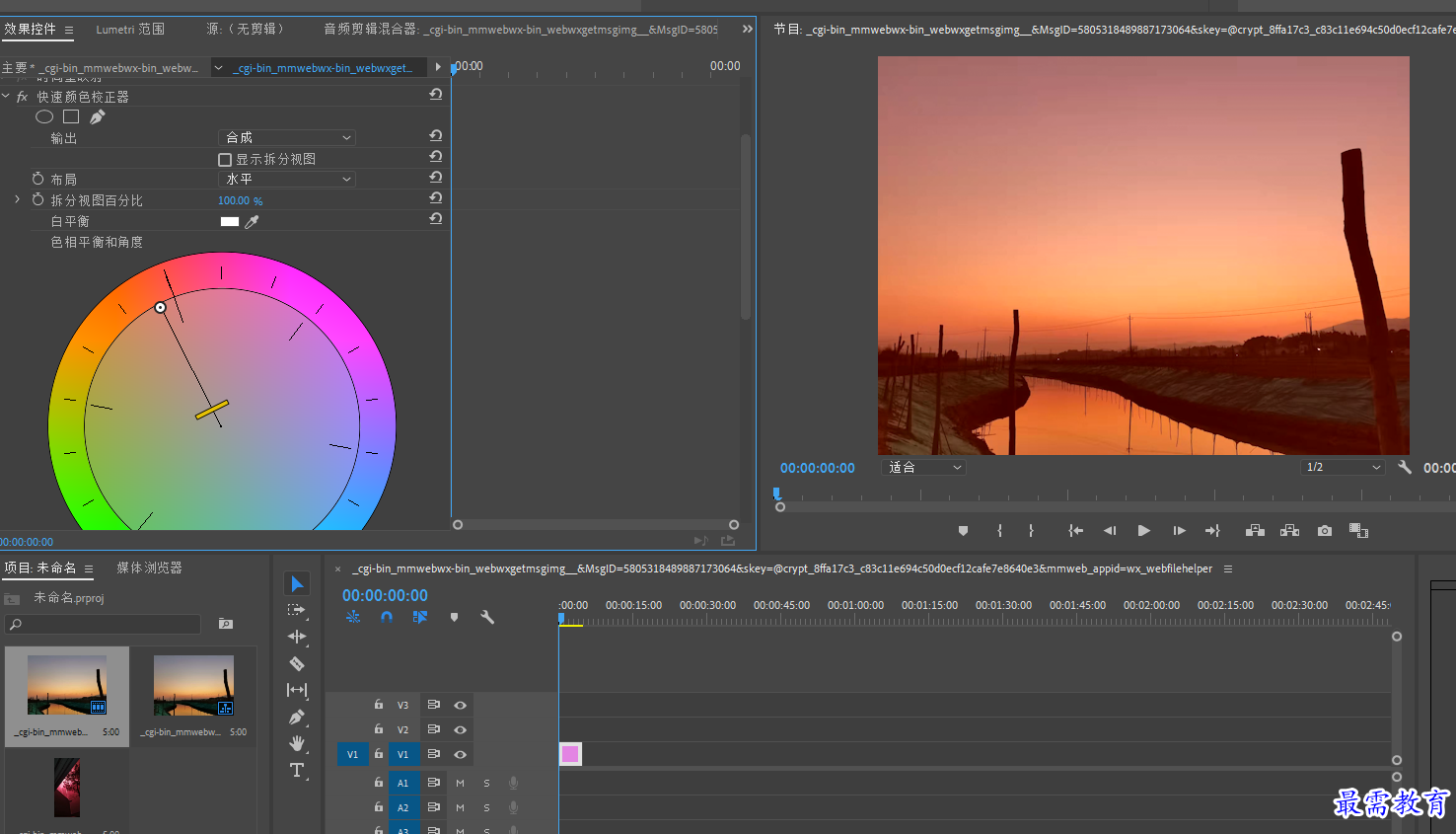Image resolution: width=1456 pixels, height=834 pixels.
Task: Click the project search field
Action: click(x=103, y=624)
